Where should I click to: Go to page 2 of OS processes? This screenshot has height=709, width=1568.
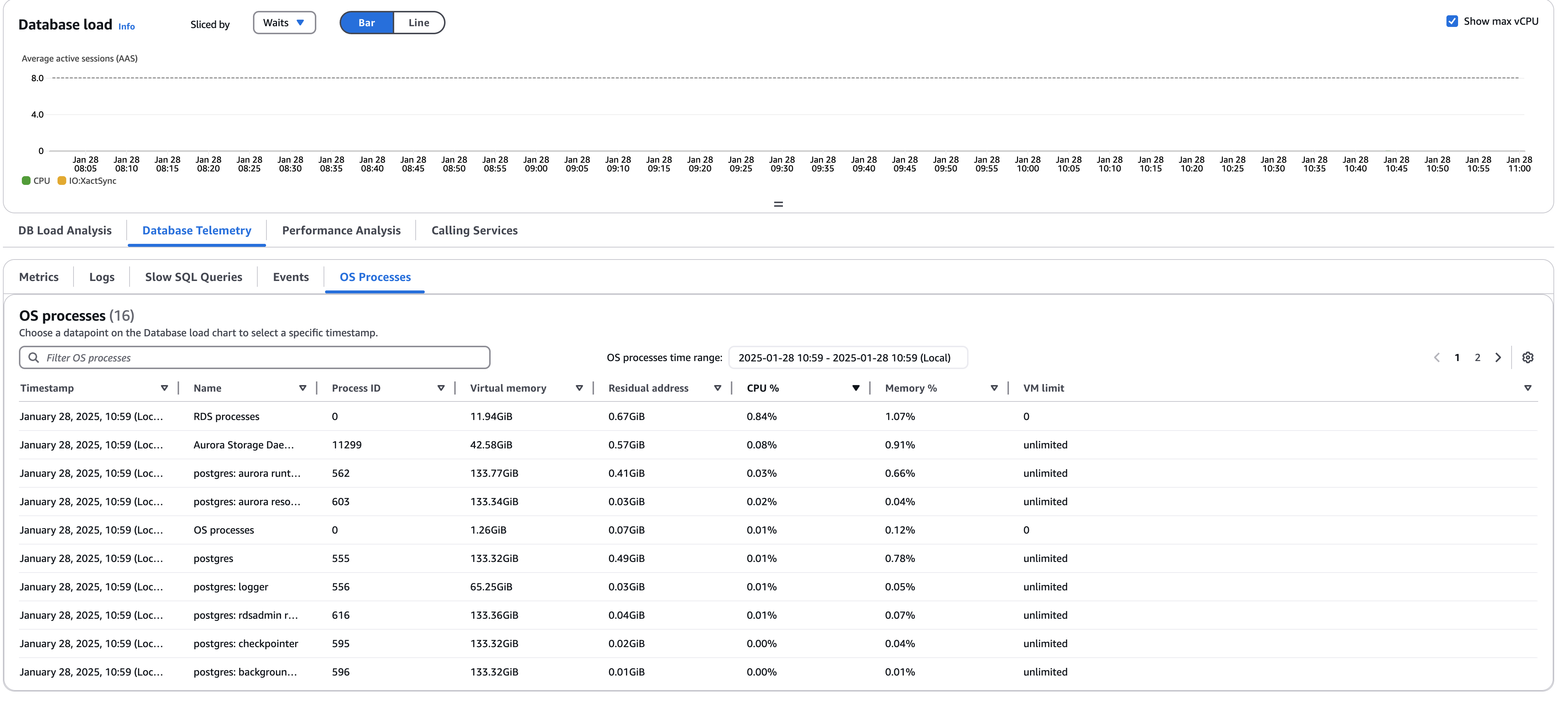[x=1477, y=358]
